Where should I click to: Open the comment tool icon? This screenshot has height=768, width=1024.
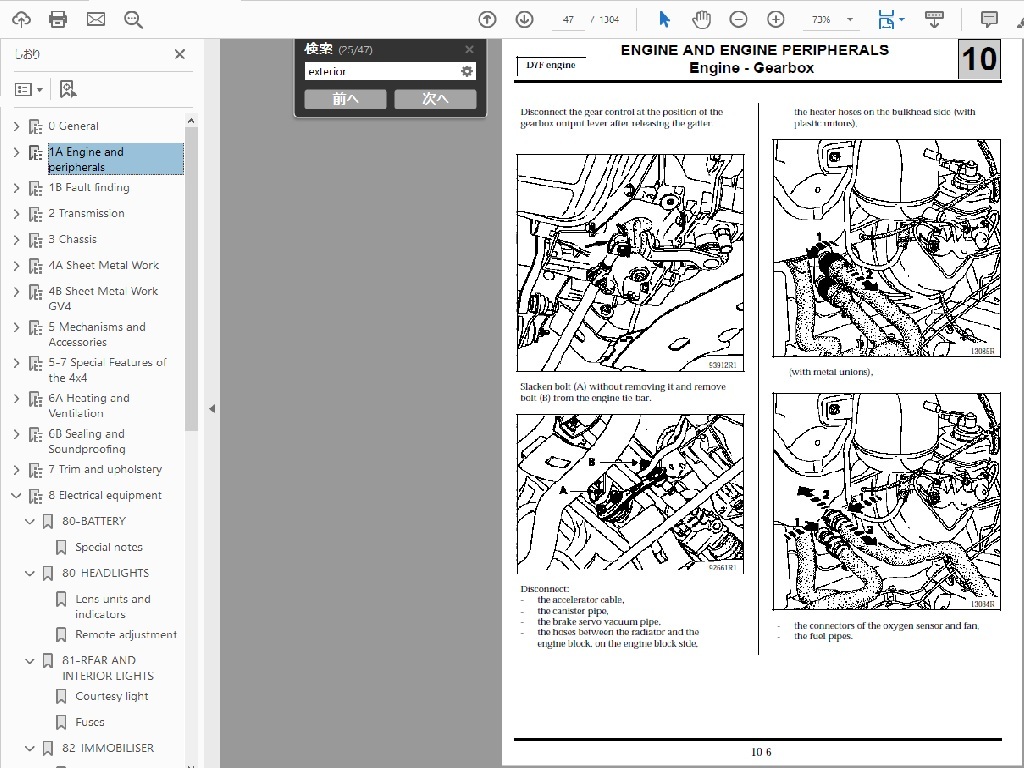989,20
